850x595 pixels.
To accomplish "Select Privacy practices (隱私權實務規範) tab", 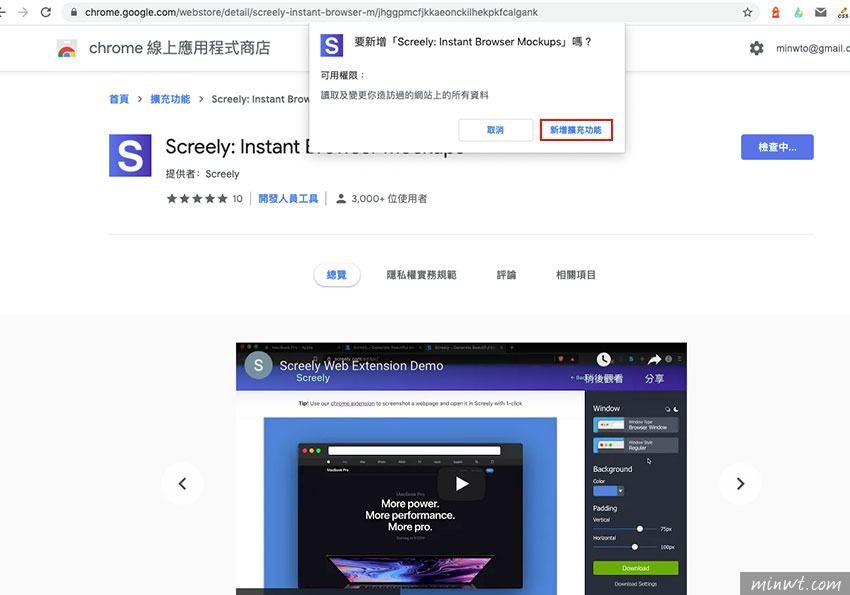I will click(421, 275).
